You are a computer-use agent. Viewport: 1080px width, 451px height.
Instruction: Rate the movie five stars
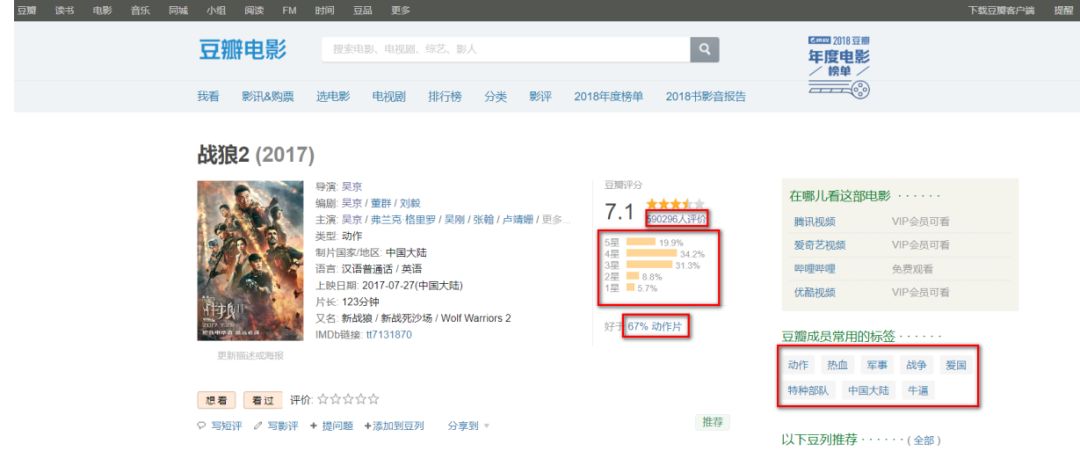373,399
